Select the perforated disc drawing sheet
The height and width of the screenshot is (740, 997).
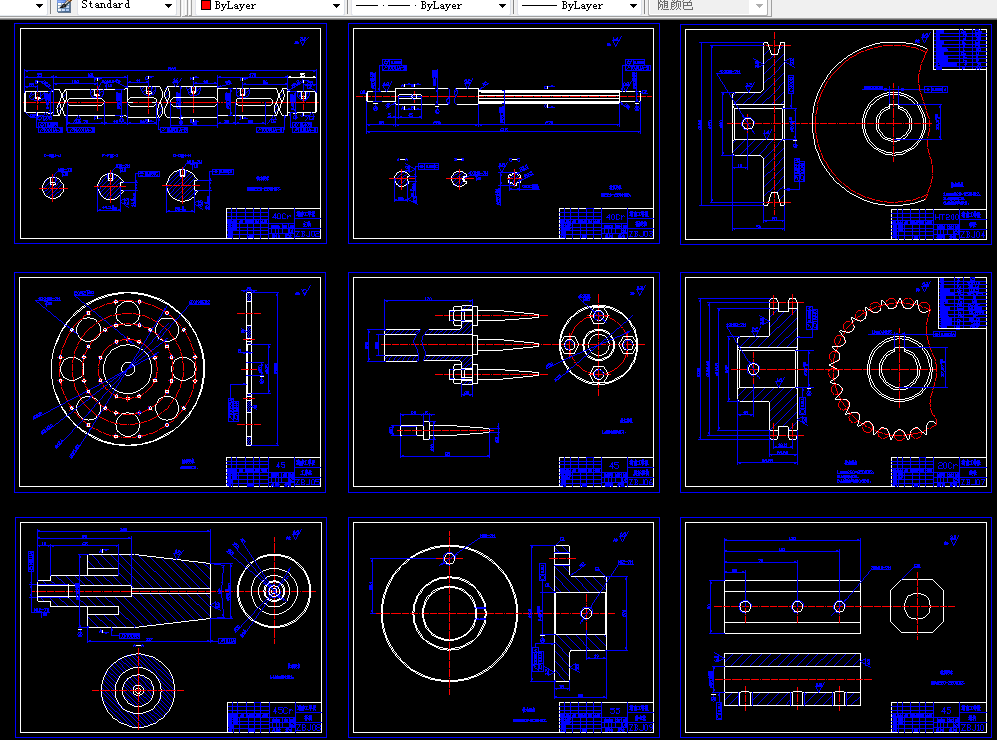(x=170, y=382)
